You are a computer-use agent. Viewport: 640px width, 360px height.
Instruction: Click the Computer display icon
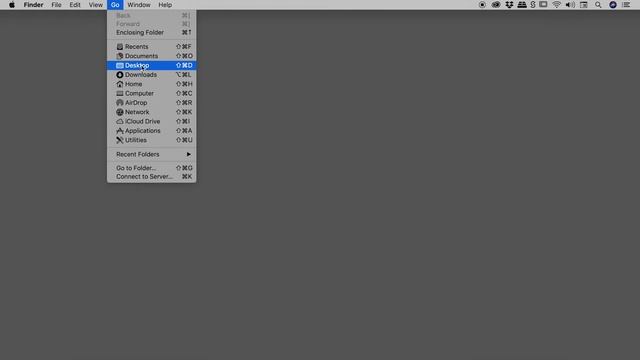click(x=120, y=93)
